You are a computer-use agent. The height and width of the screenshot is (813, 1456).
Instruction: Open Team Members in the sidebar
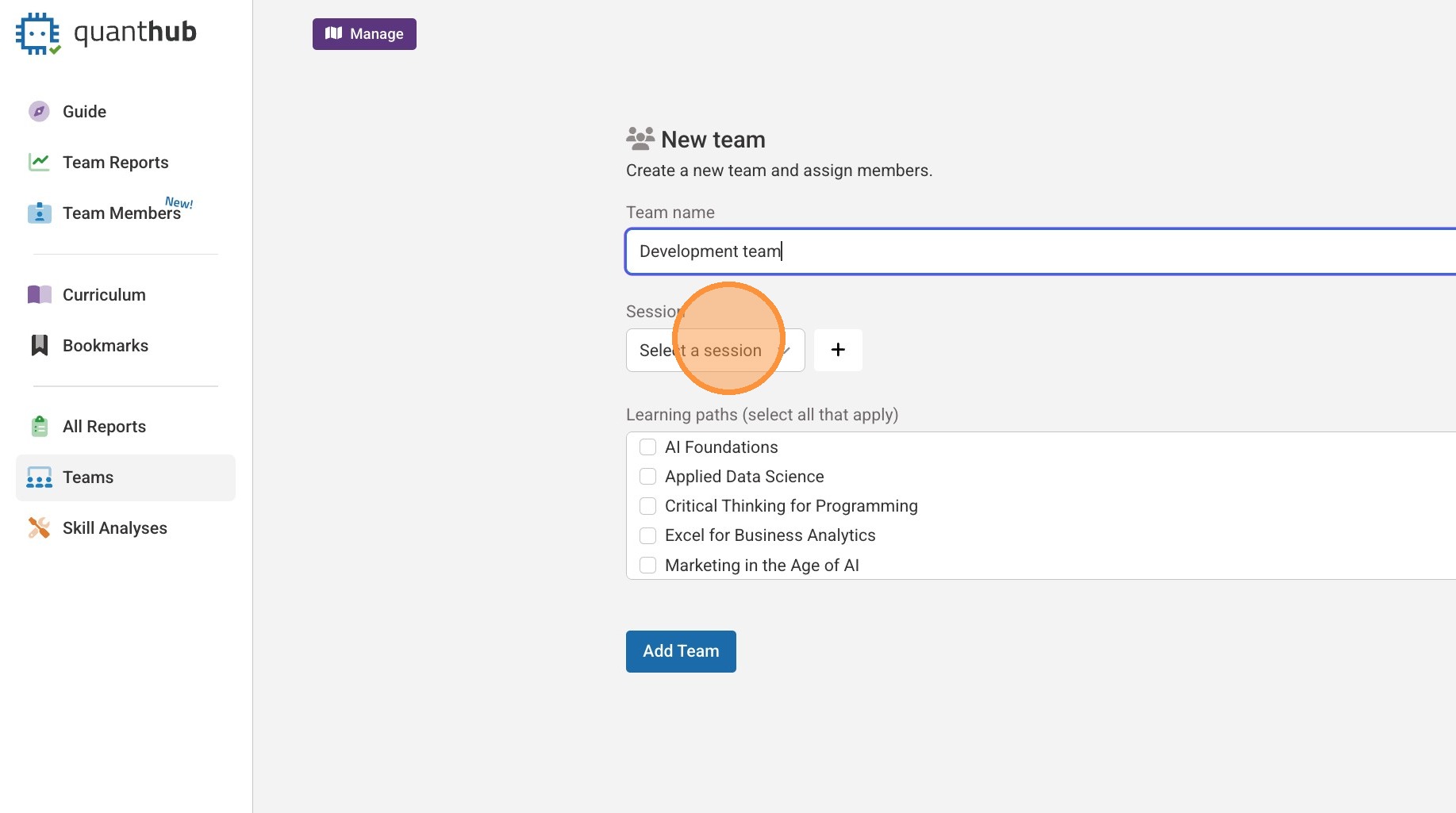click(121, 213)
